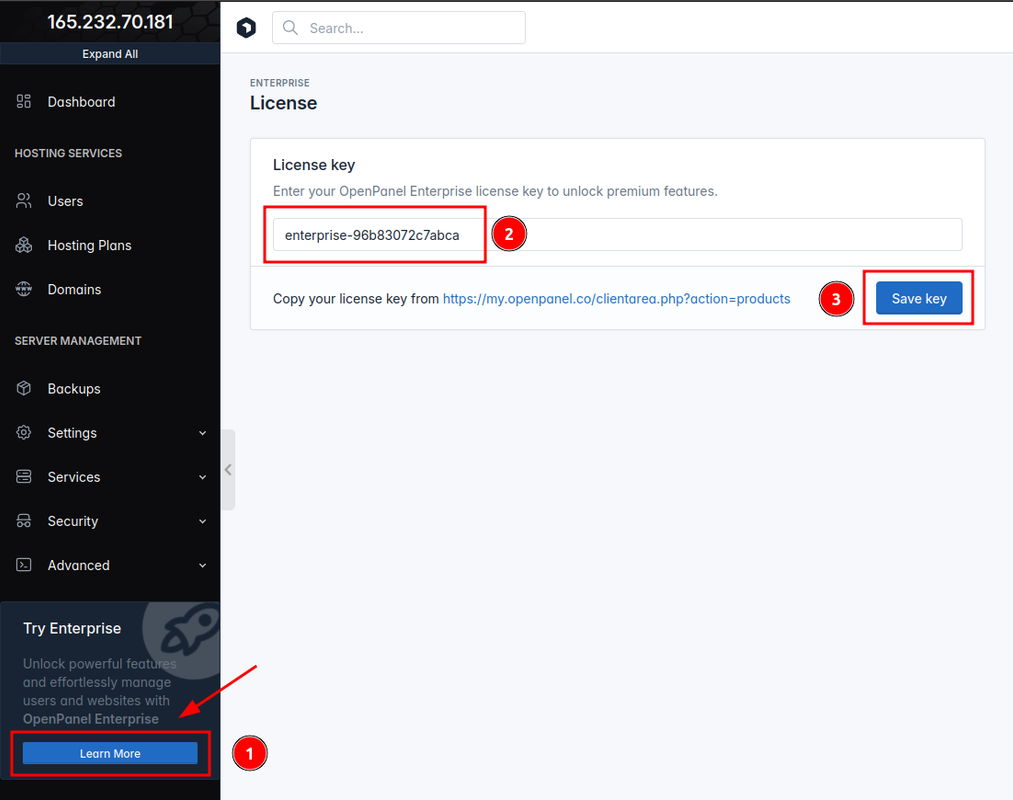The width and height of the screenshot is (1013, 800).
Task: Open the Hosting Plans menu item
Action: [110, 245]
